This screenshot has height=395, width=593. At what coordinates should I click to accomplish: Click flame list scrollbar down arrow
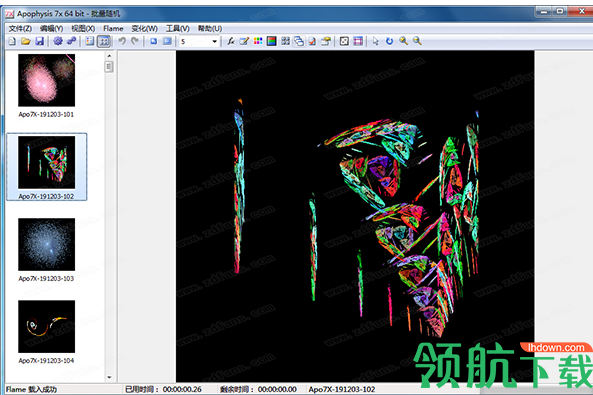[x=109, y=377]
